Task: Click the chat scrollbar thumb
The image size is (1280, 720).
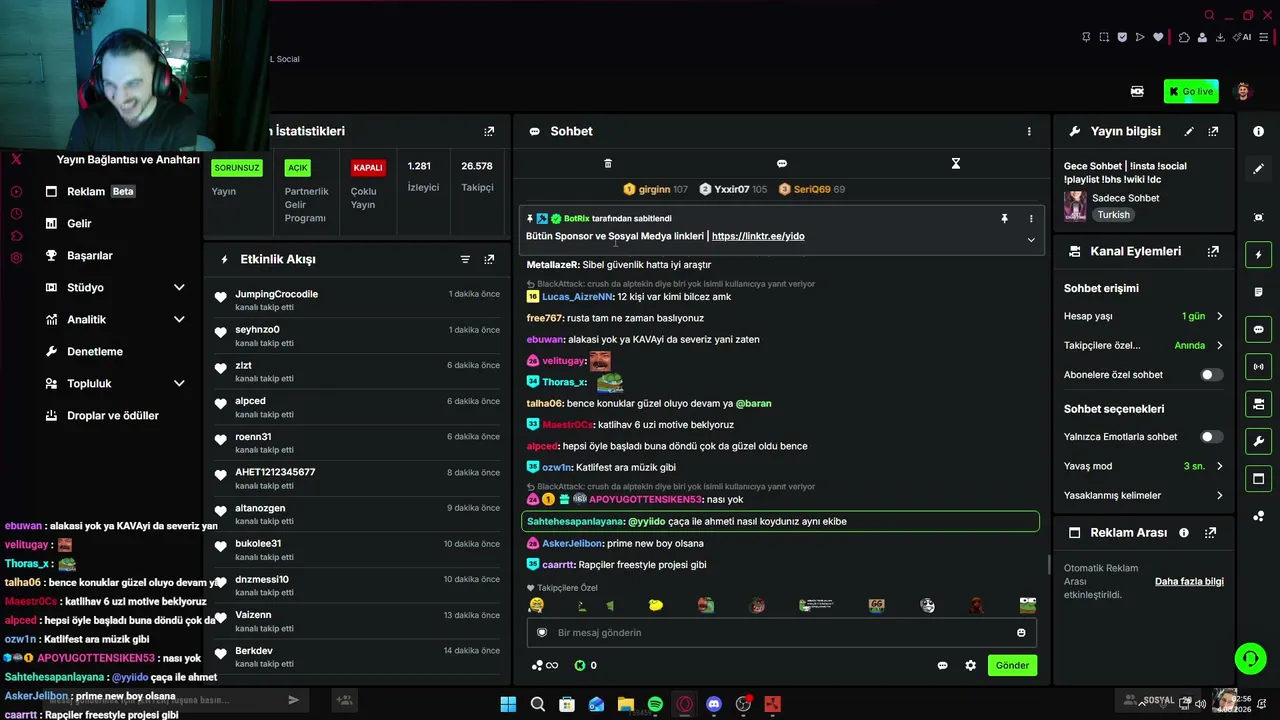Action: point(1048,565)
